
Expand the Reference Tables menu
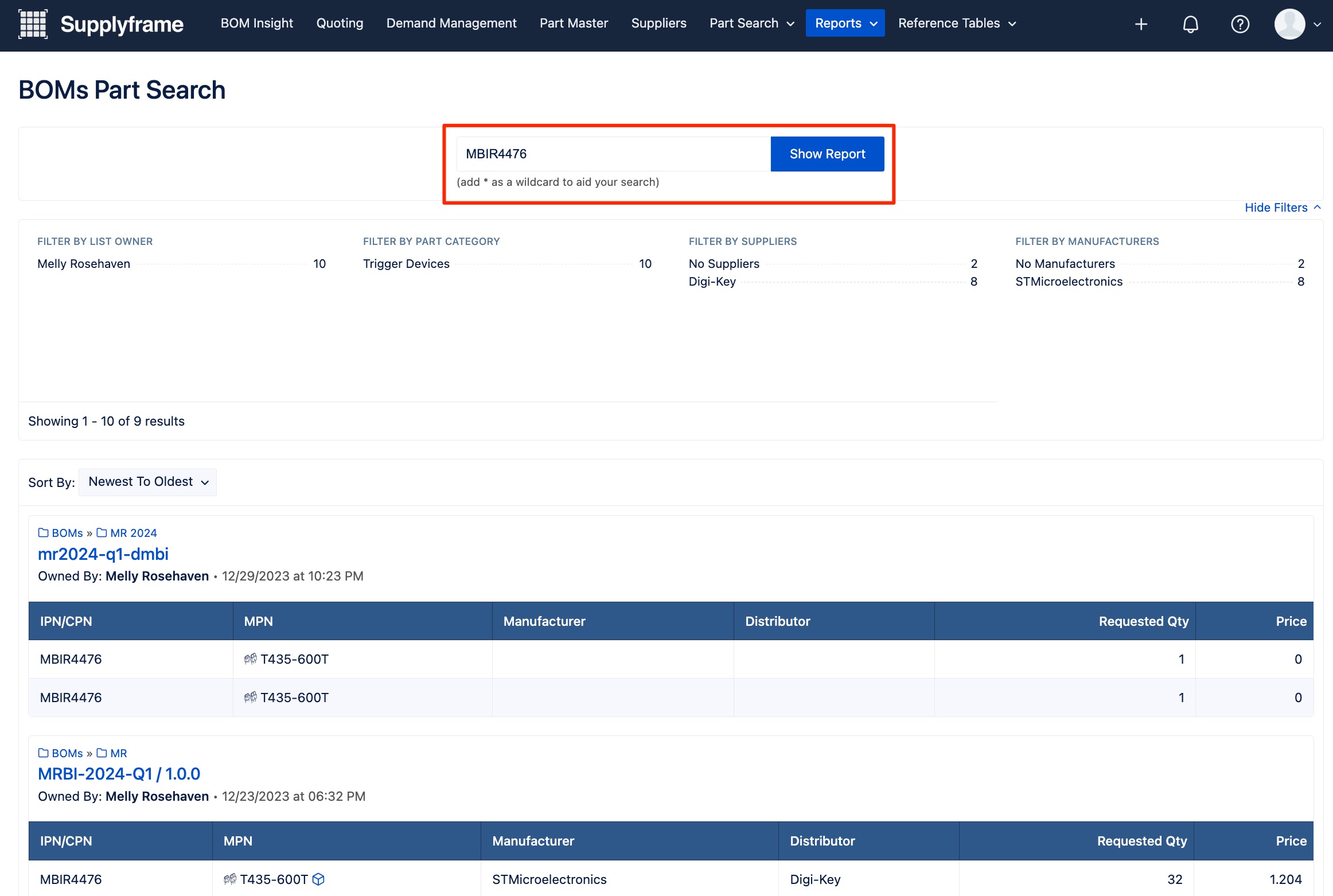pyautogui.click(x=957, y=23)
